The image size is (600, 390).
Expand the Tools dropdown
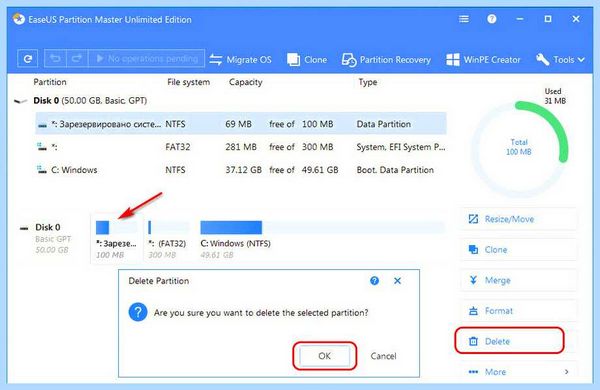tap(560, 60)
